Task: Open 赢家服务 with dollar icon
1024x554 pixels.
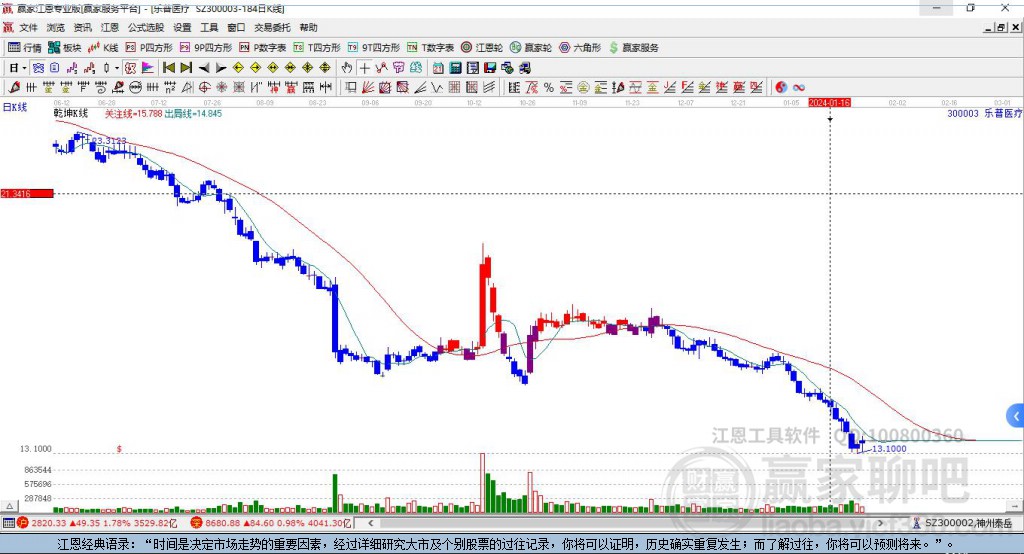Action: click(633, 48)
